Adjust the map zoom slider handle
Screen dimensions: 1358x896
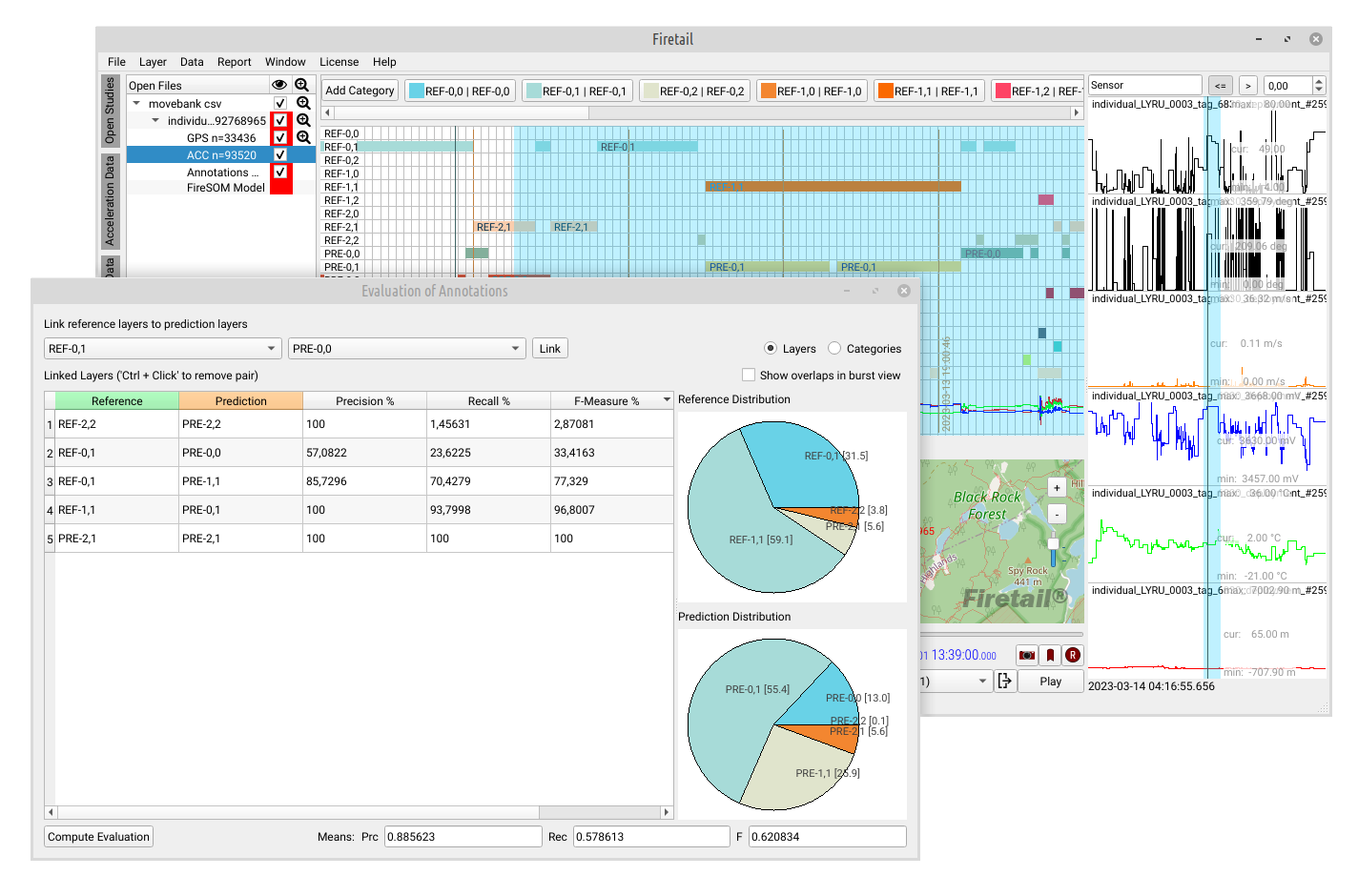(x=1053, y=544)
